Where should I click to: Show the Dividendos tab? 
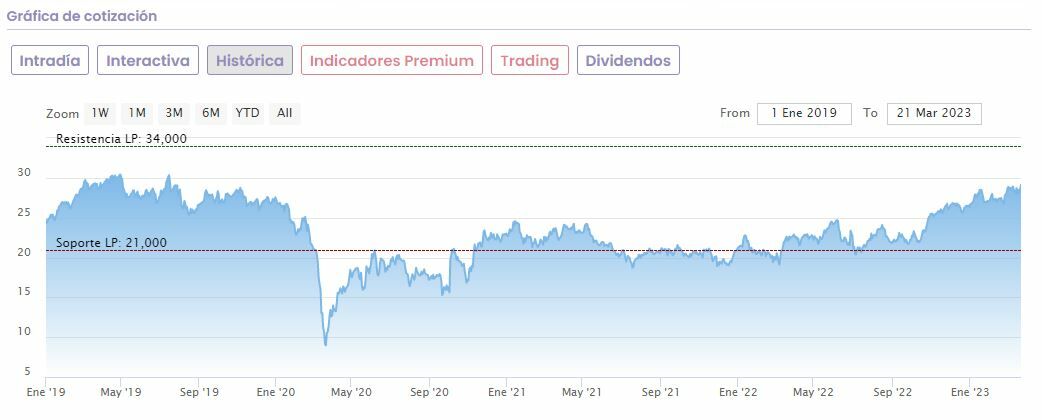pyautogui.click(x=628, y=60)
